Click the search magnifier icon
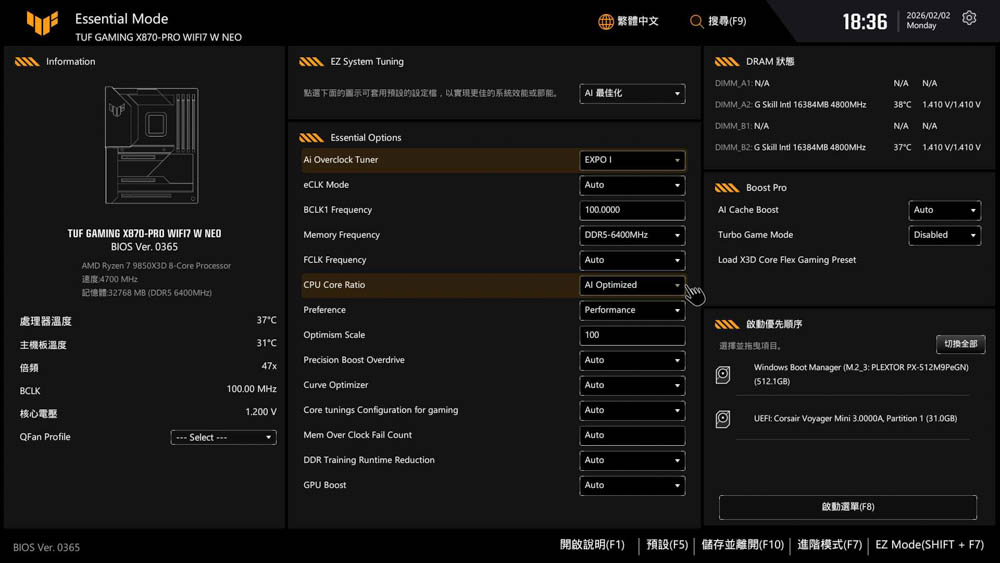 coord(696,21)
